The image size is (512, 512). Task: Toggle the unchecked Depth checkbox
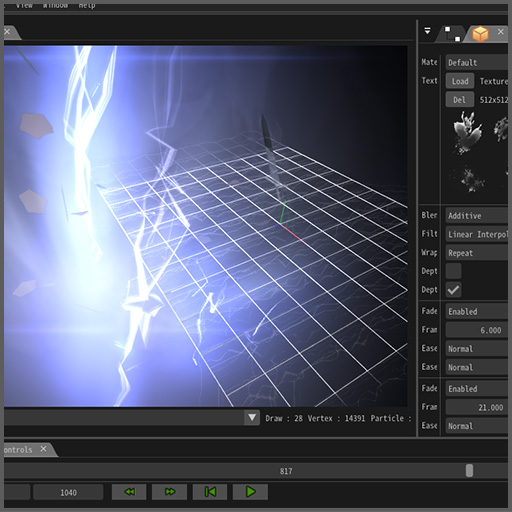453,271
